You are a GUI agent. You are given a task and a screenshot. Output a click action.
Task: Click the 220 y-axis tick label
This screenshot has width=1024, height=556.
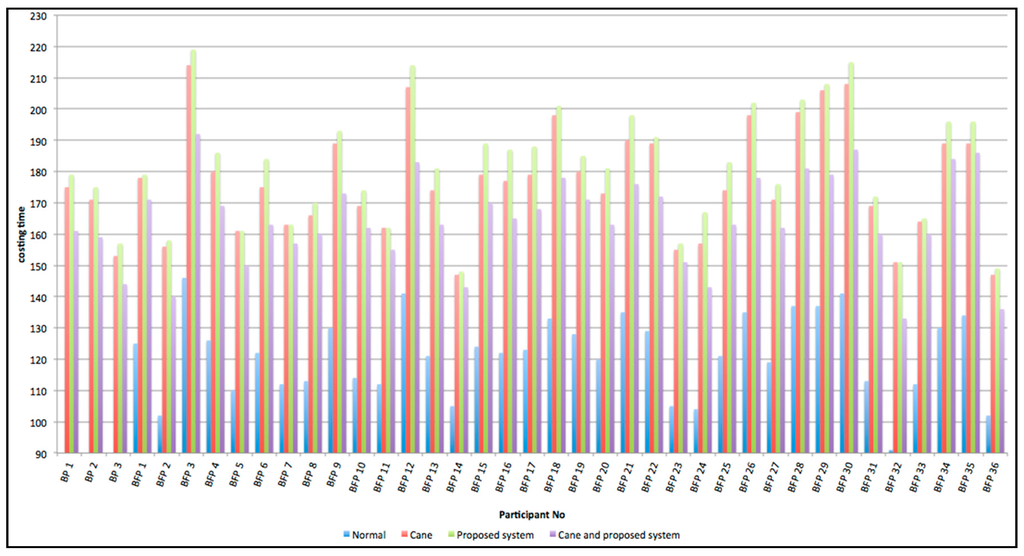[39, 47]
